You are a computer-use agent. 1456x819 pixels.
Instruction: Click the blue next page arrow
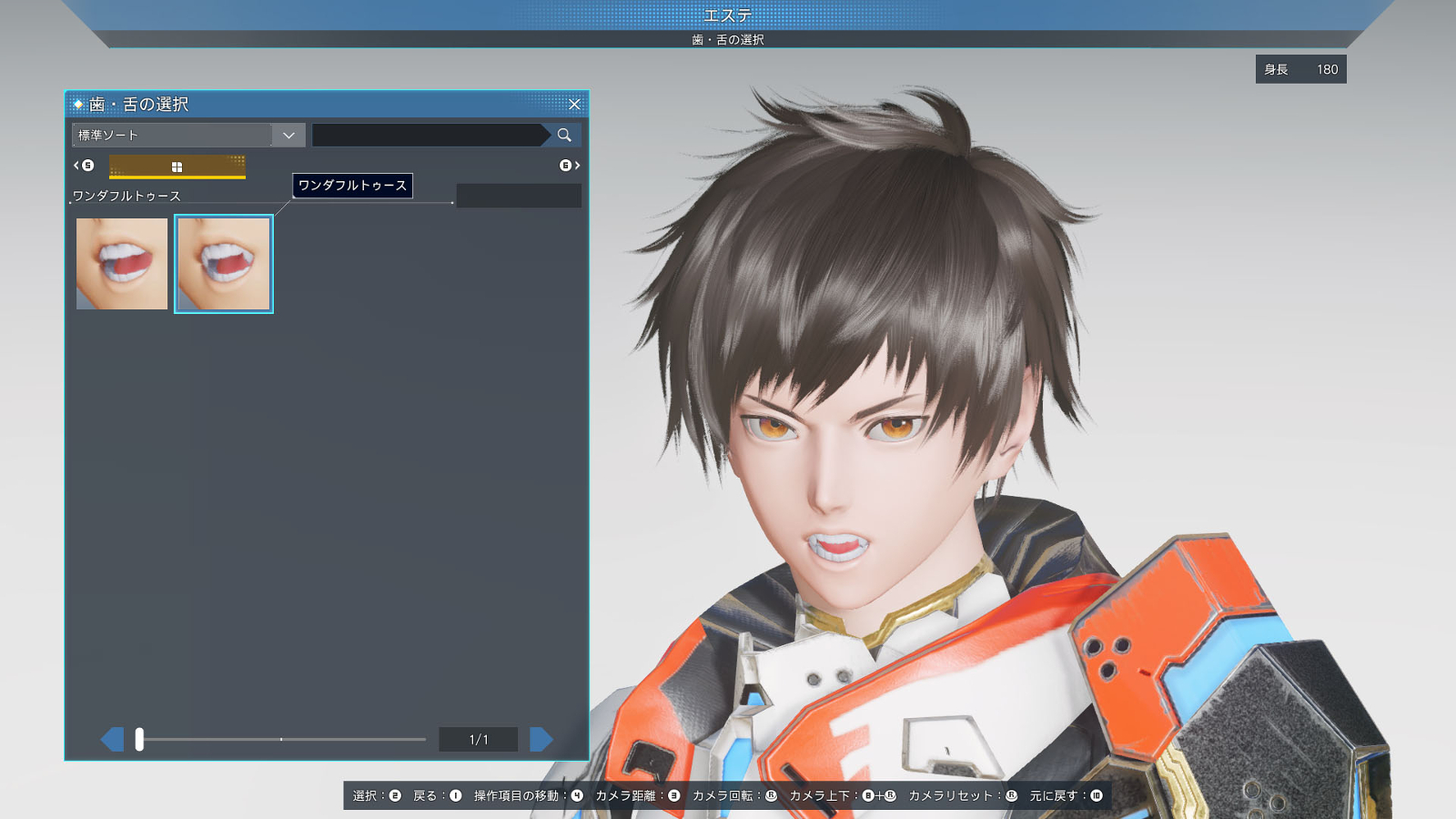pyautogui.click(x=541, y=739)
